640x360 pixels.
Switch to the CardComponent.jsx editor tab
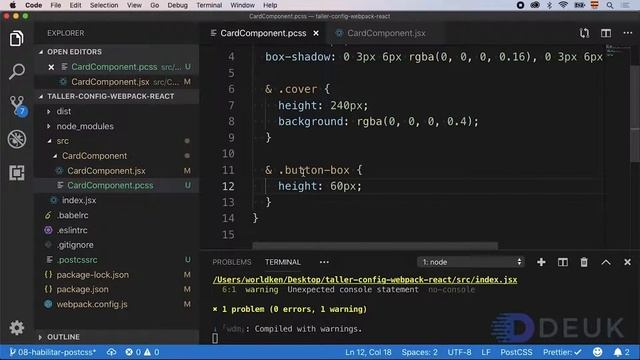(386, 33)
